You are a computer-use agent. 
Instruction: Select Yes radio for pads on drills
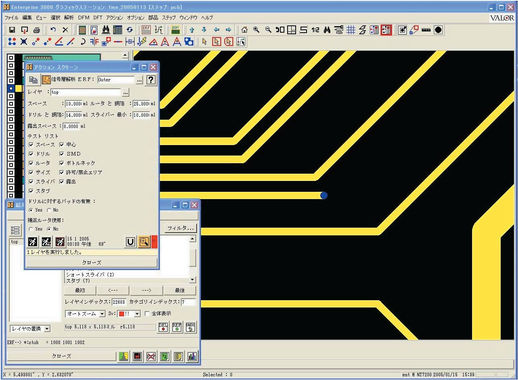pos(31,210)
